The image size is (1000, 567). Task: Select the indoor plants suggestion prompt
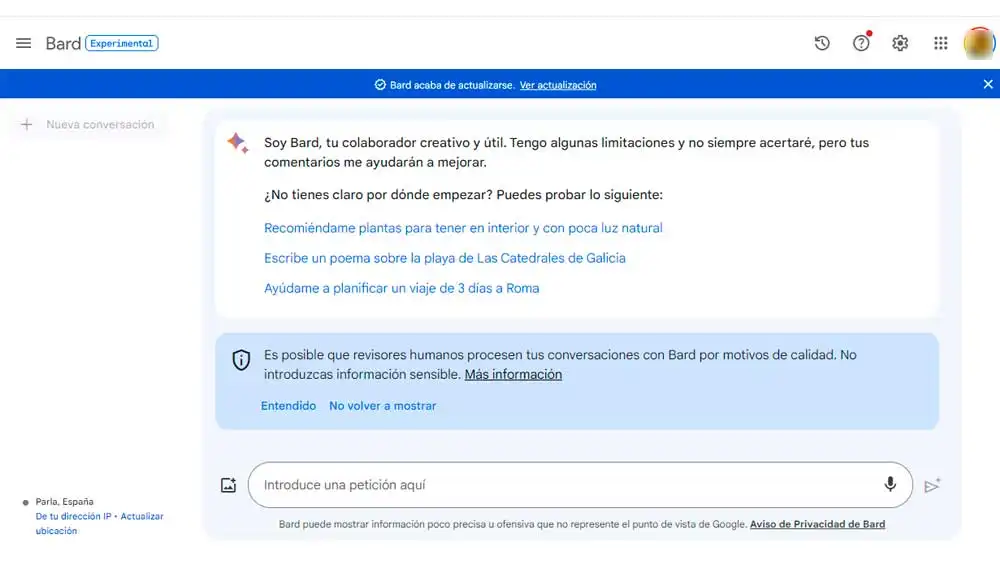point(463,228)
